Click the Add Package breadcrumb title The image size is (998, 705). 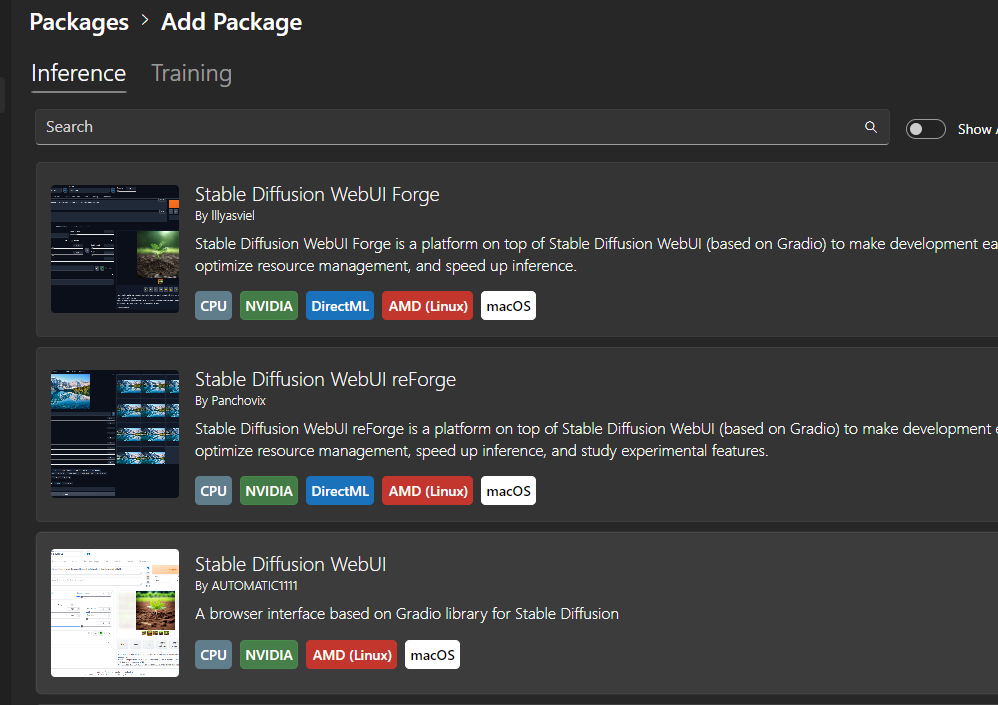(232, 22)
